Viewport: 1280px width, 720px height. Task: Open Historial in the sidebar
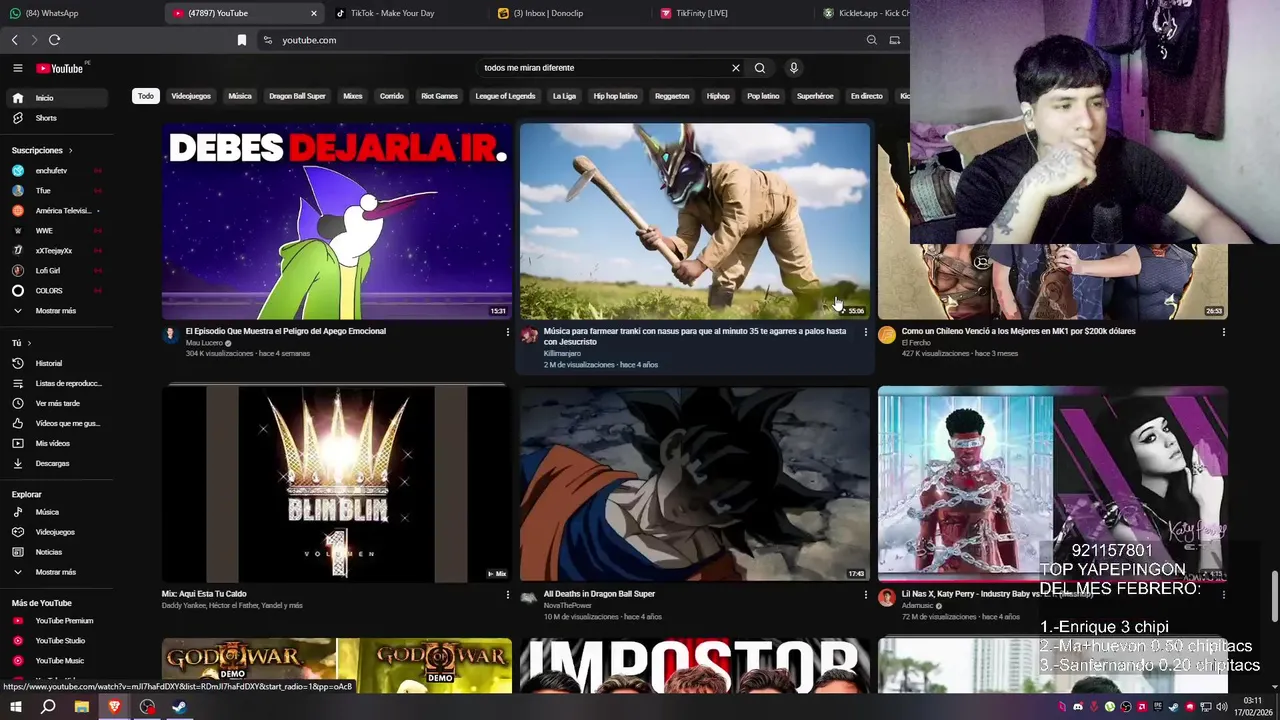point(49,363)
